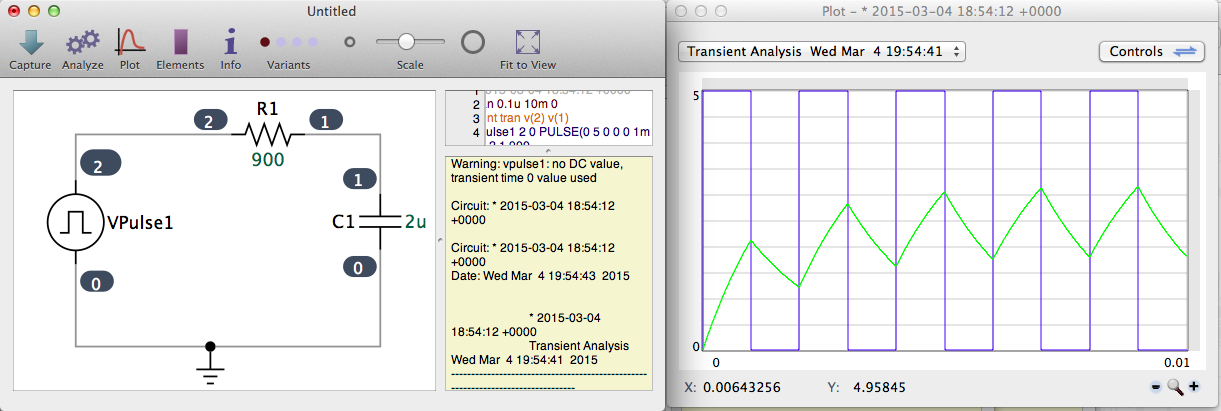Image resolution: width=1221 pixels, height=411 pixels.
Task: Click netlist line 'n 0.1u 10m 0'
Action: coord(521,103)
